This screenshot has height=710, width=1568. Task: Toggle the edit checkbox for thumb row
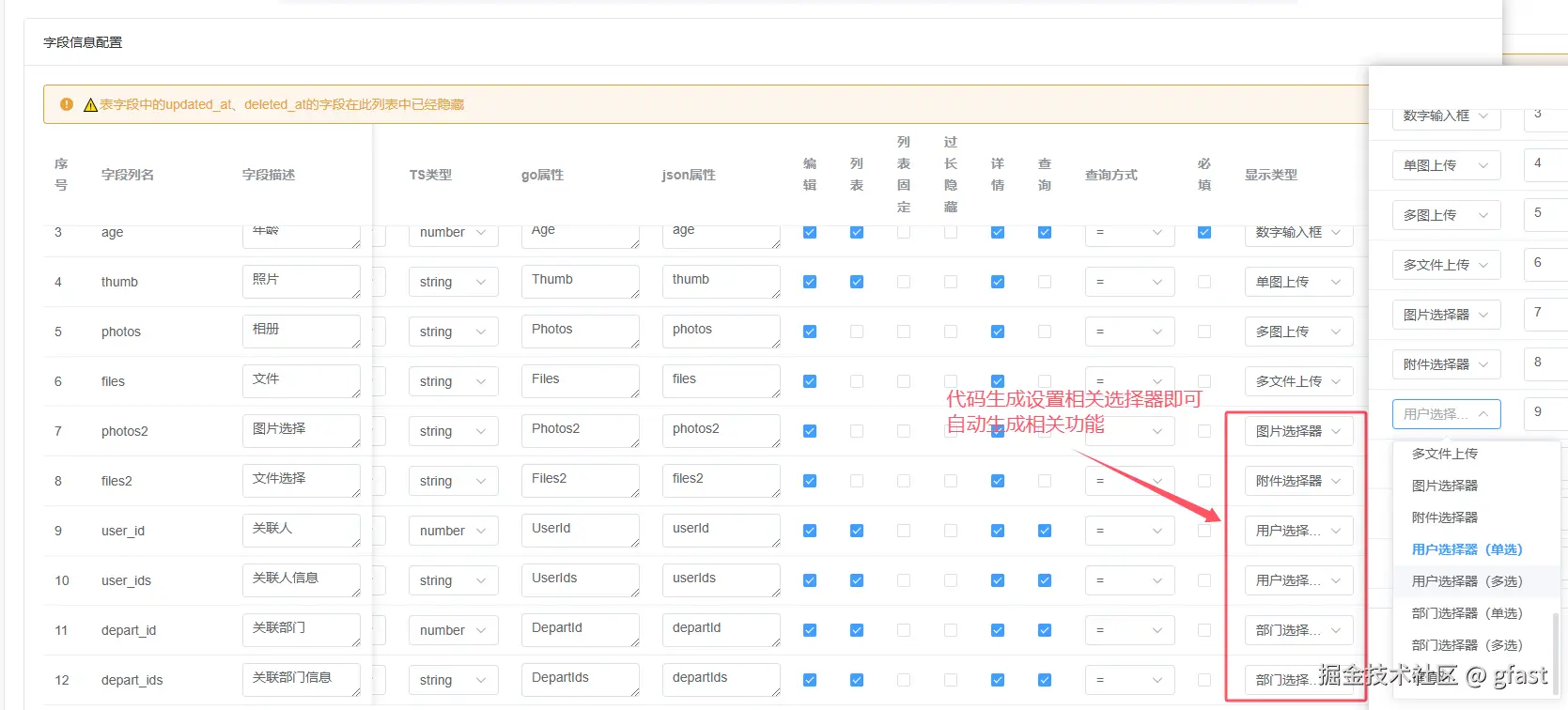[x=810, y=282]
